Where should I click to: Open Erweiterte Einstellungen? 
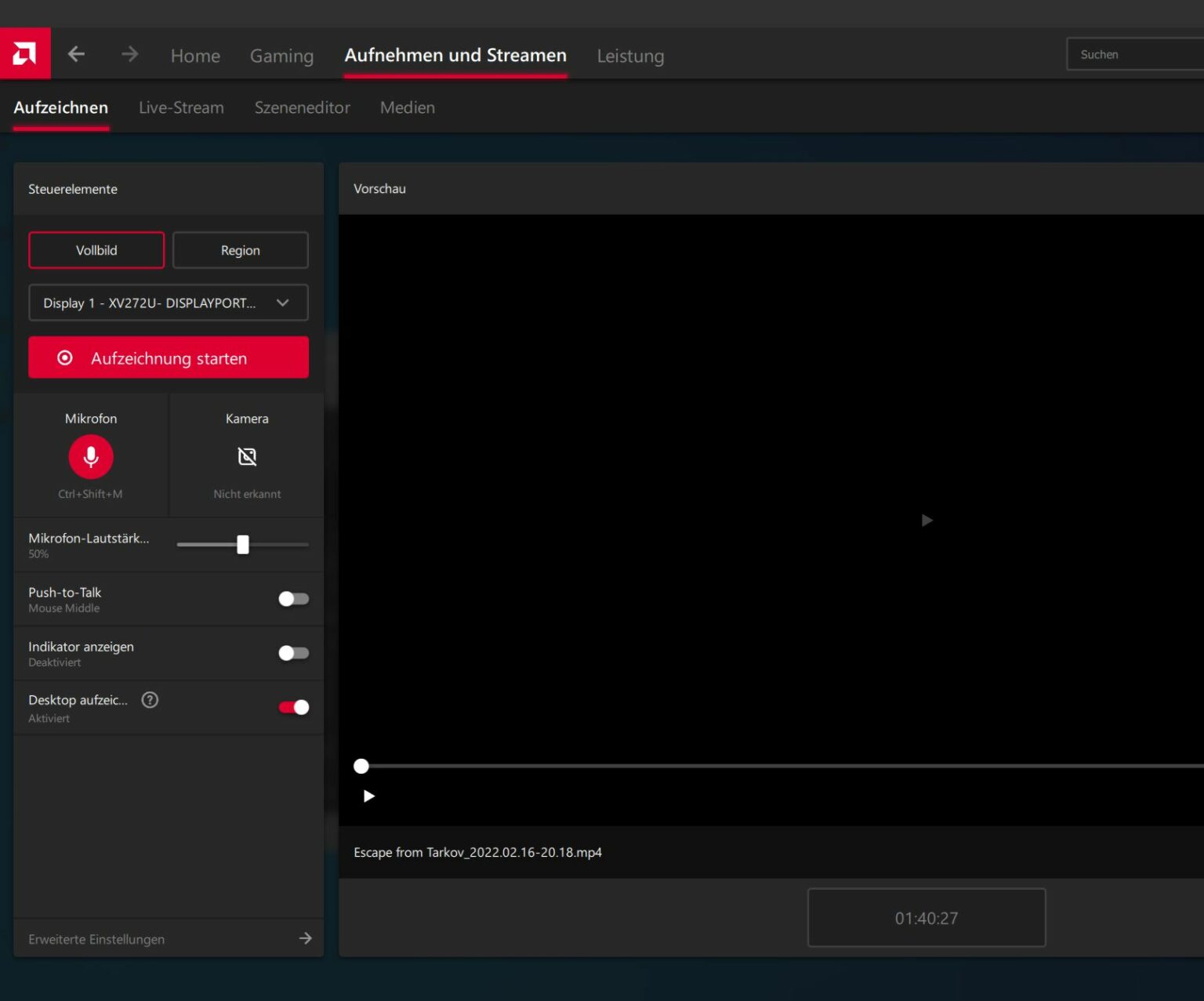(96, 938)
